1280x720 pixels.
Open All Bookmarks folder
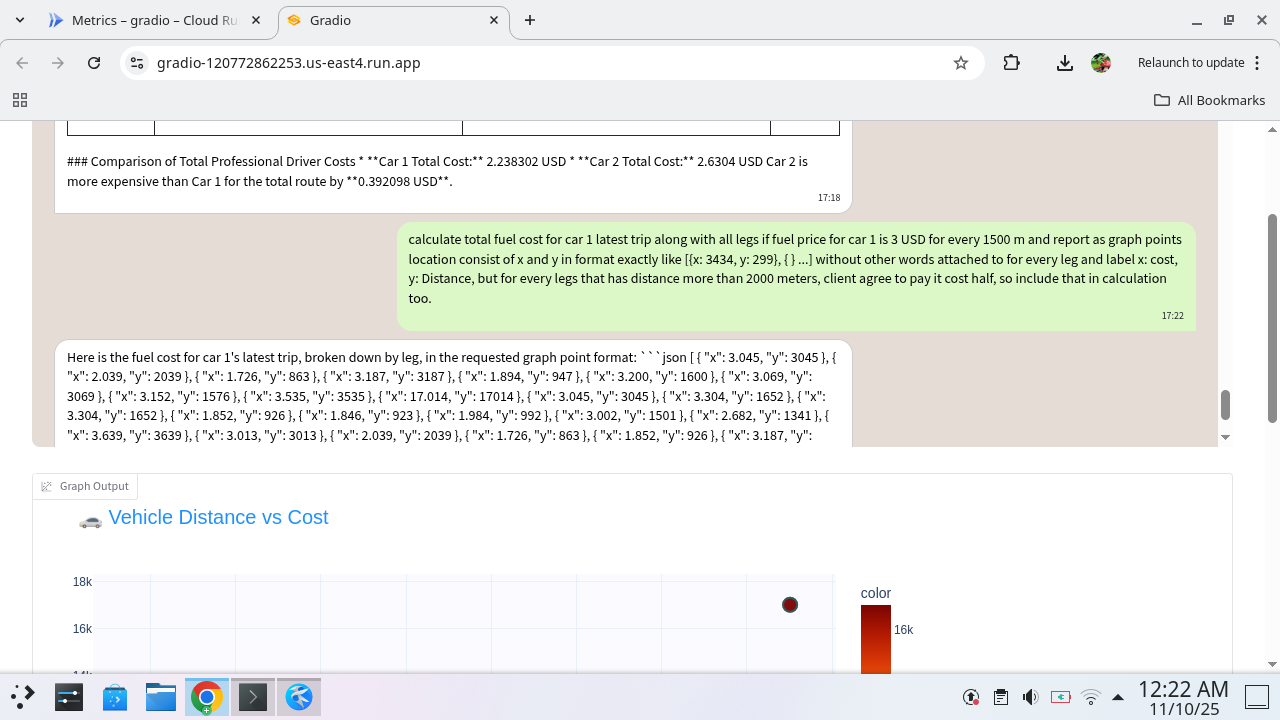1209,100
